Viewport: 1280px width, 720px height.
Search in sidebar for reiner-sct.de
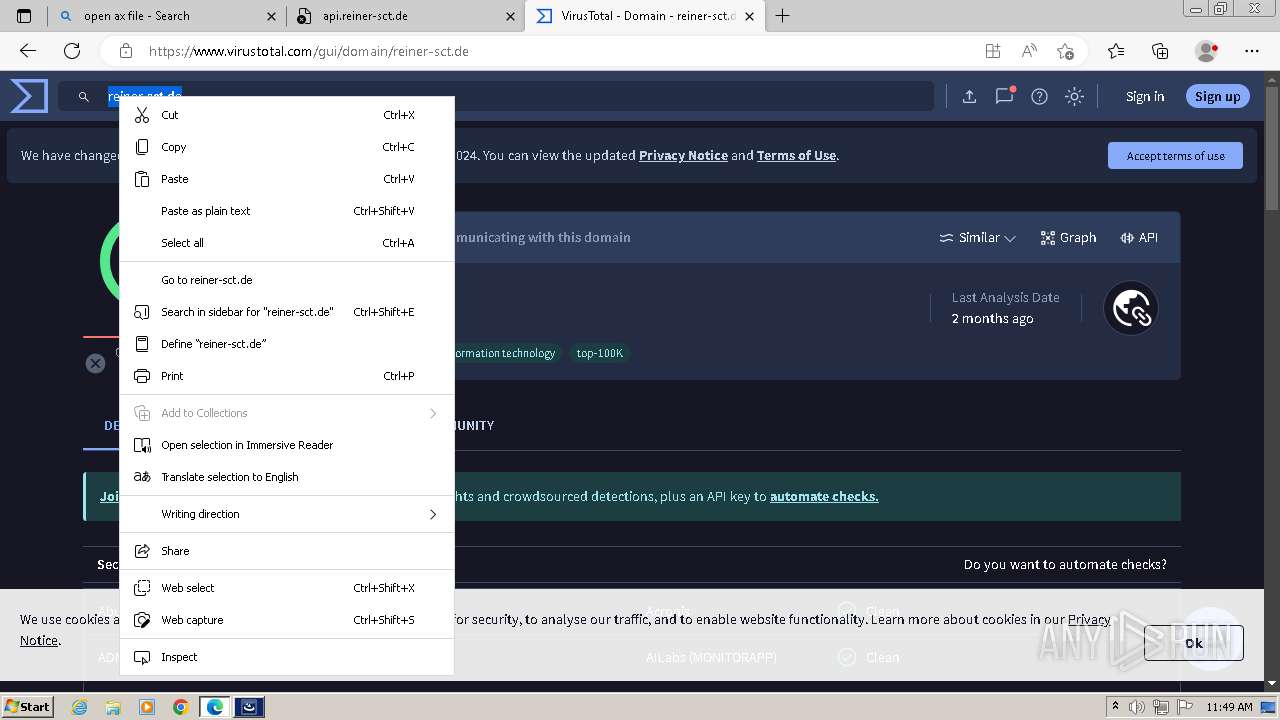pyautogui.click(x=287, y=312)
